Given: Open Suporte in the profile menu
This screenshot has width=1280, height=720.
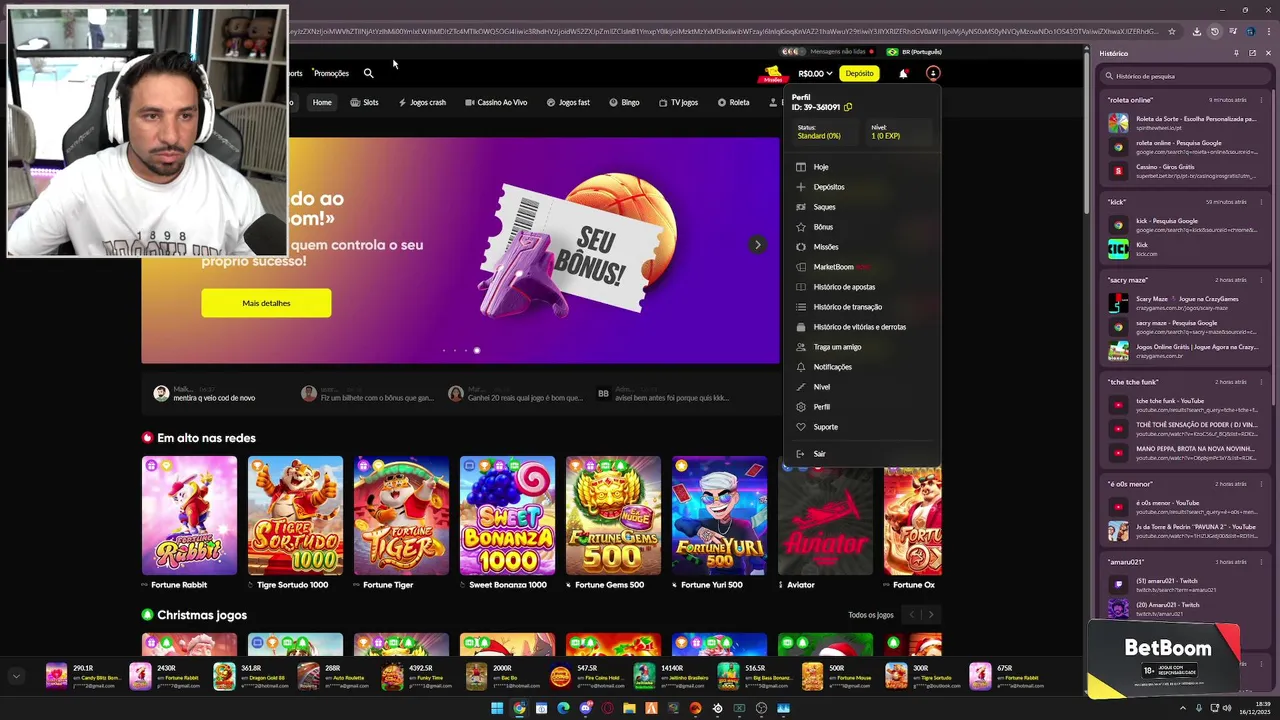Looking at the screenshot, I should coord(825,427).
